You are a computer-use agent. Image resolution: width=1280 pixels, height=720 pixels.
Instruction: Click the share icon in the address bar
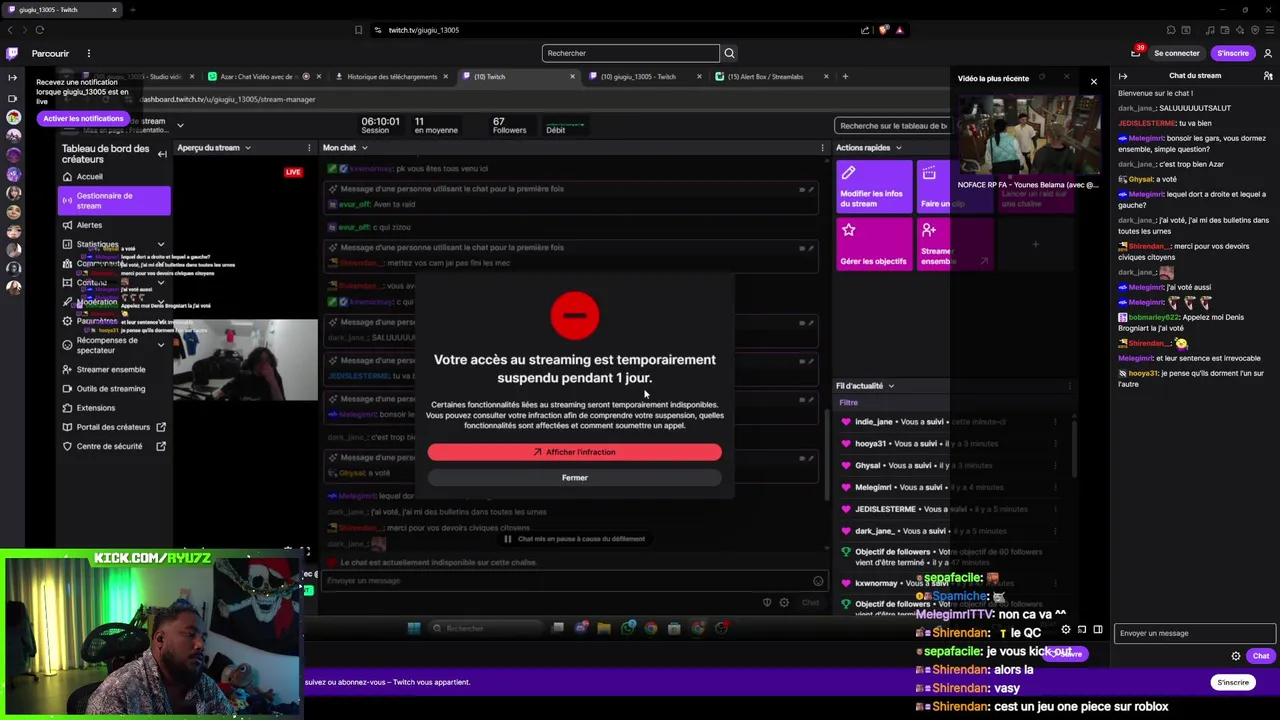click(865, 30)
